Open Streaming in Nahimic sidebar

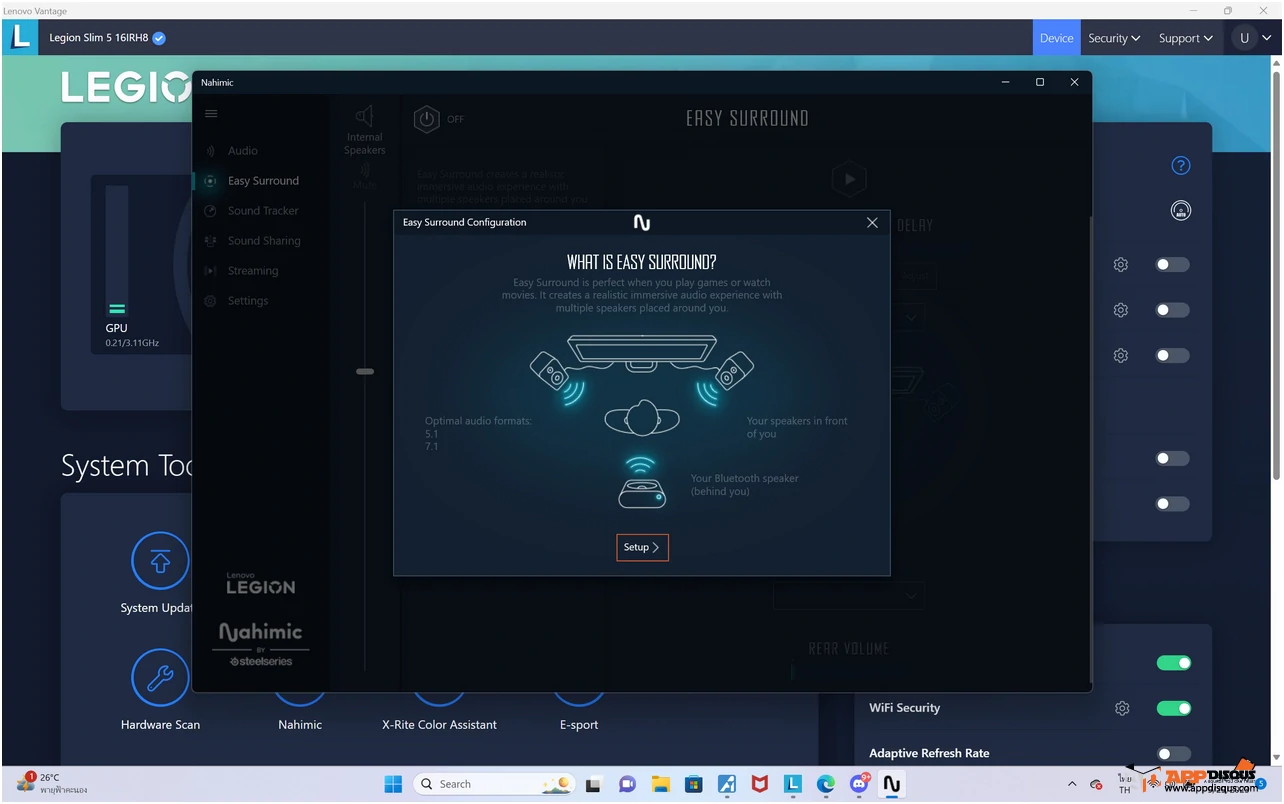click(x=253, y=271)
